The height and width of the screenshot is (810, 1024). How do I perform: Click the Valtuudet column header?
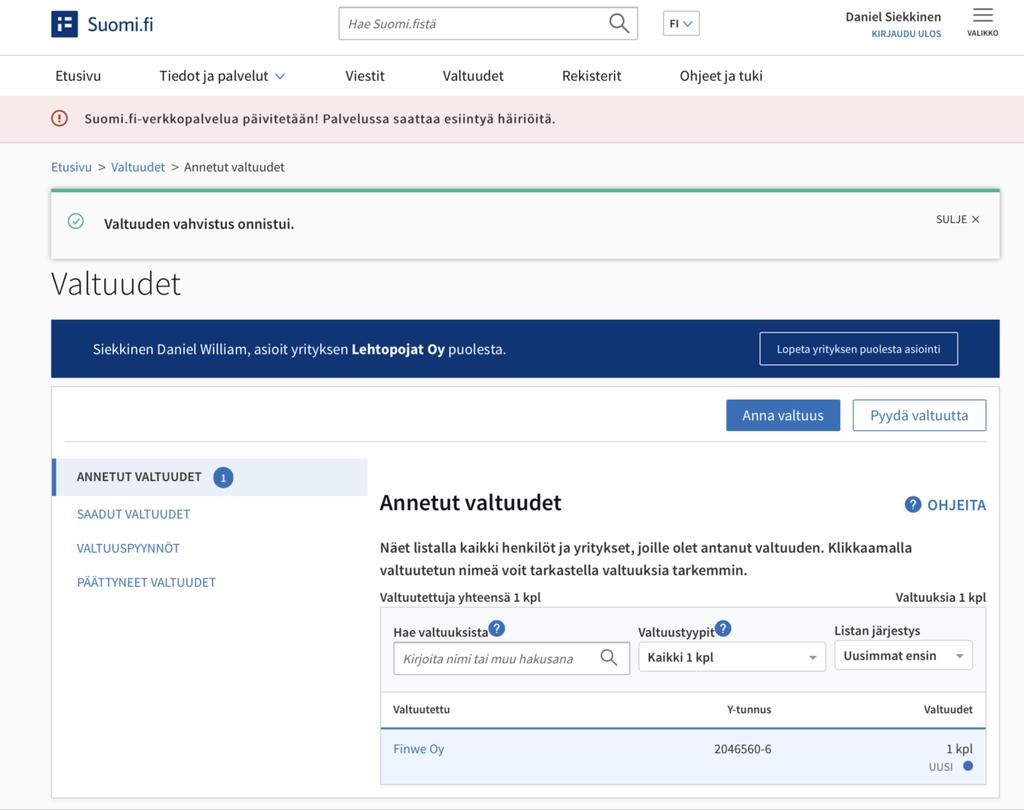coord(948,709)
